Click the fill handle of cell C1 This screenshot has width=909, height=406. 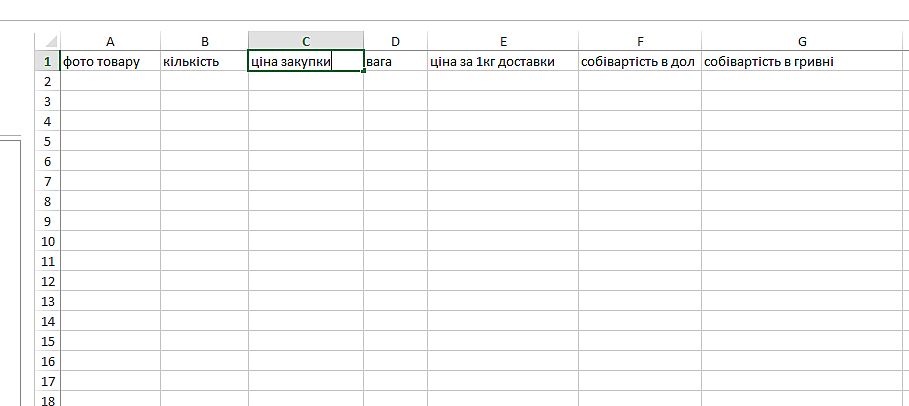(x=363, y=71)
